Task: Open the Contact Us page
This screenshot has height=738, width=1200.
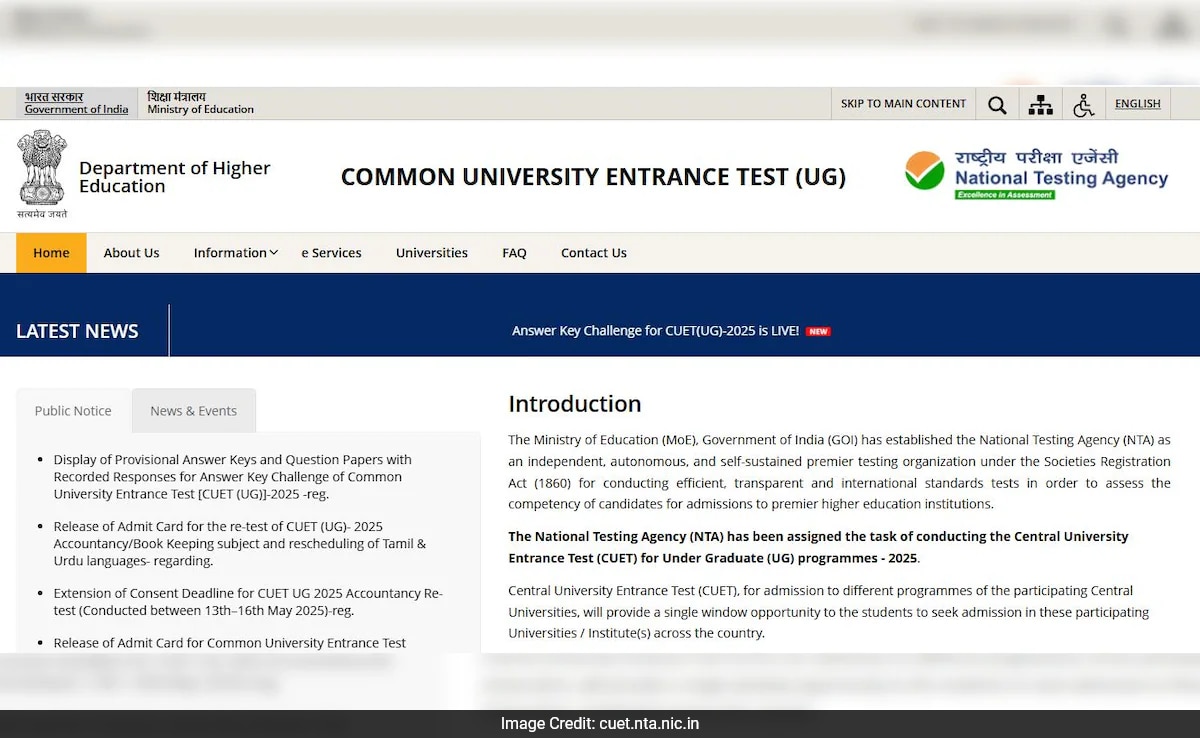Action: tap(593, 253)
